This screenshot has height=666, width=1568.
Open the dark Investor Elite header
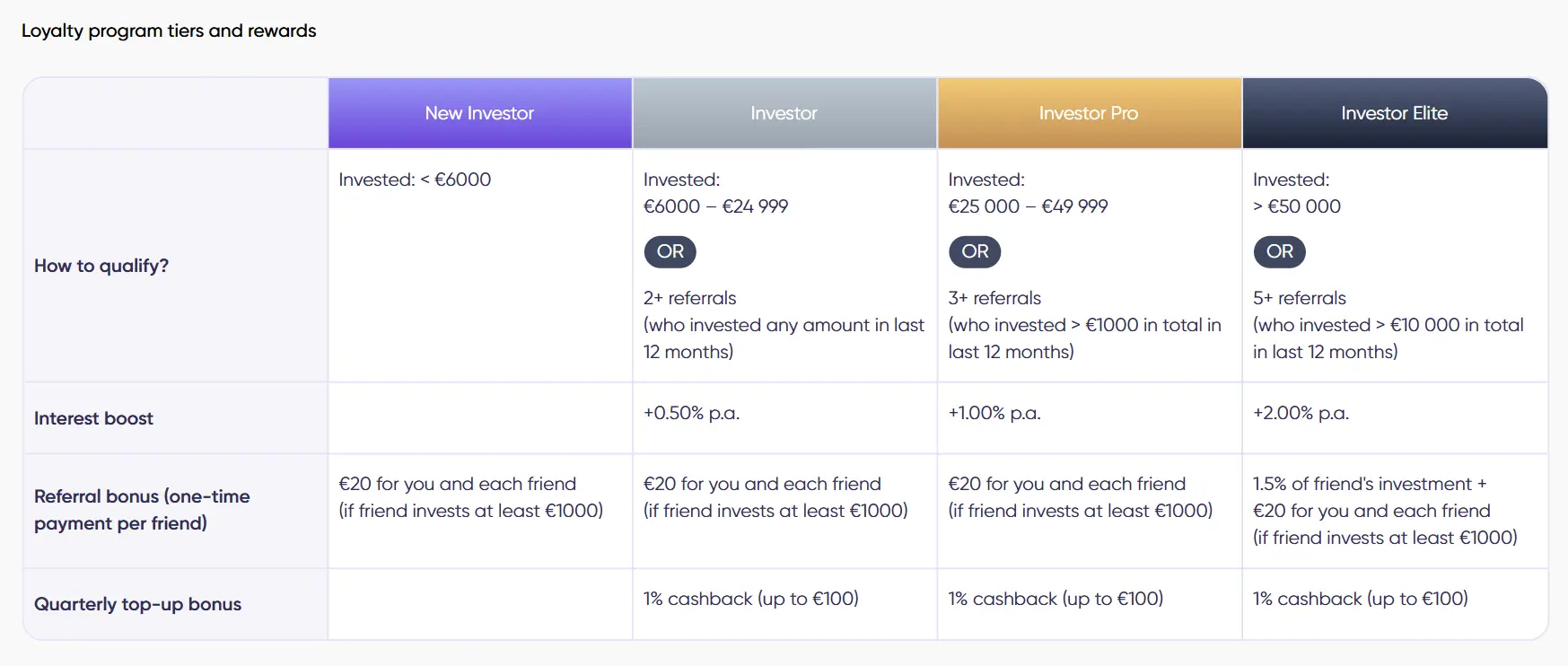pyautogui.click(x=1394, y=113)
